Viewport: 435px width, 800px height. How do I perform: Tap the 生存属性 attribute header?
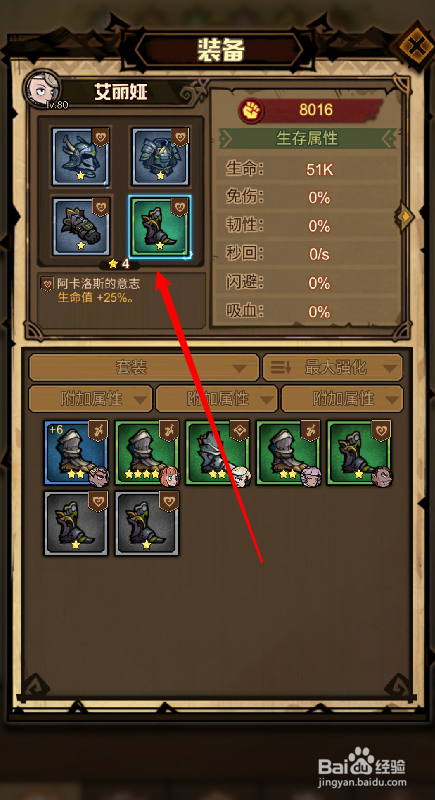click(x=308, y=138)
